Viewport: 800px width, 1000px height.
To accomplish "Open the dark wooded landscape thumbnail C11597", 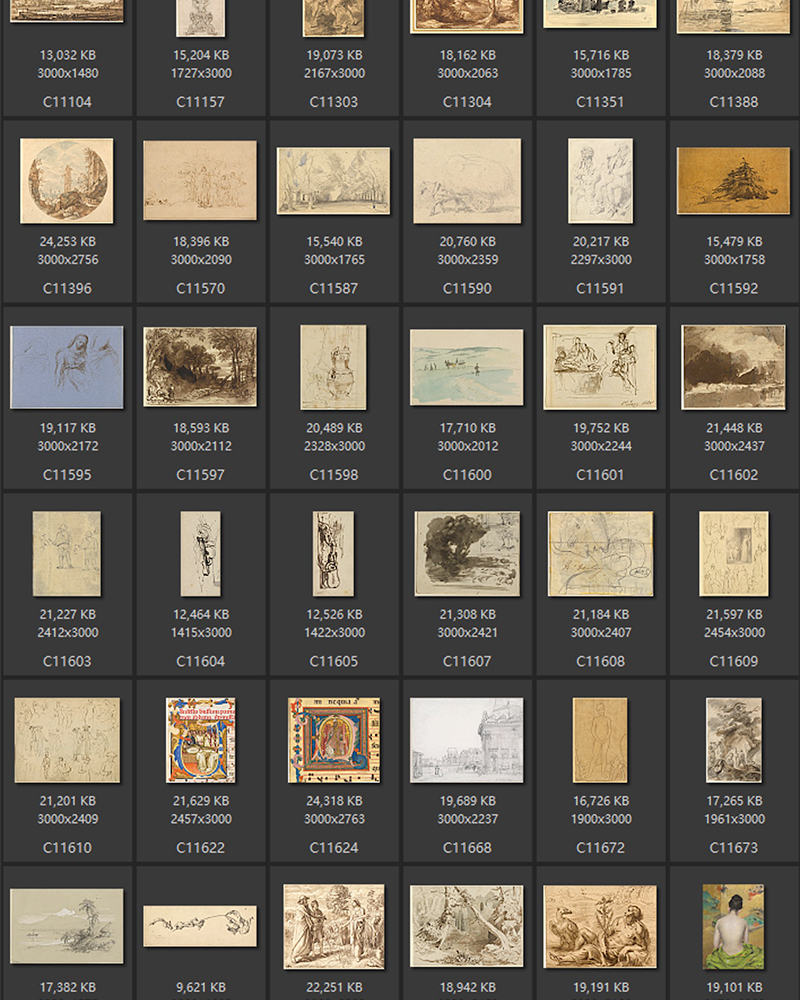I will pos(200,367).
